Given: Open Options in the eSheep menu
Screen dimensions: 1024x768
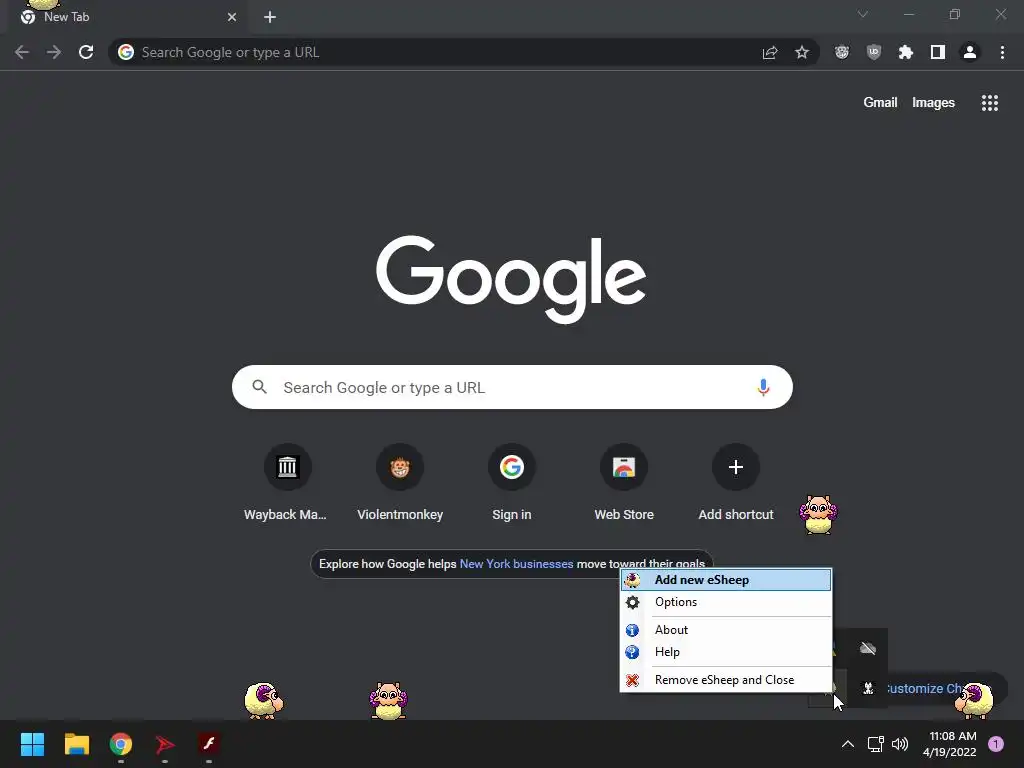Looking at the screenshot, I should point(726,602).
